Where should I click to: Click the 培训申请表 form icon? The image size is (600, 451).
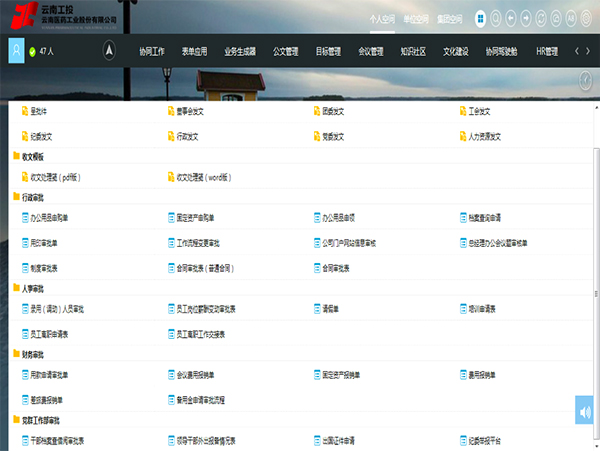pyautogui.click(x=463, y=309)
